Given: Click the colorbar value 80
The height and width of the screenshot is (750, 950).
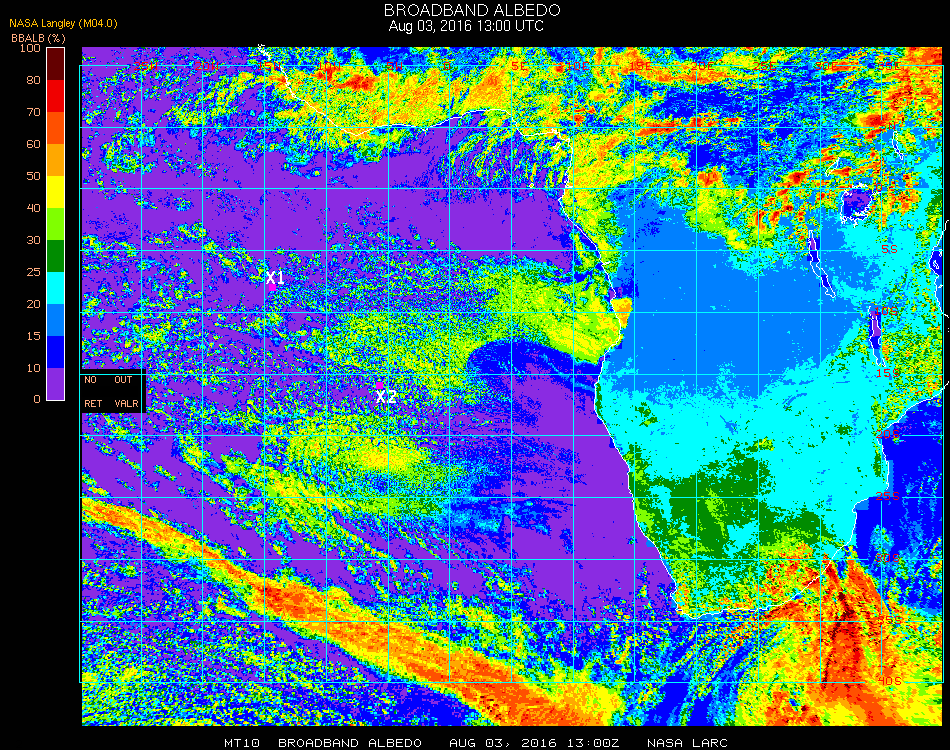Looking at the screenshot, I should 33,80.
